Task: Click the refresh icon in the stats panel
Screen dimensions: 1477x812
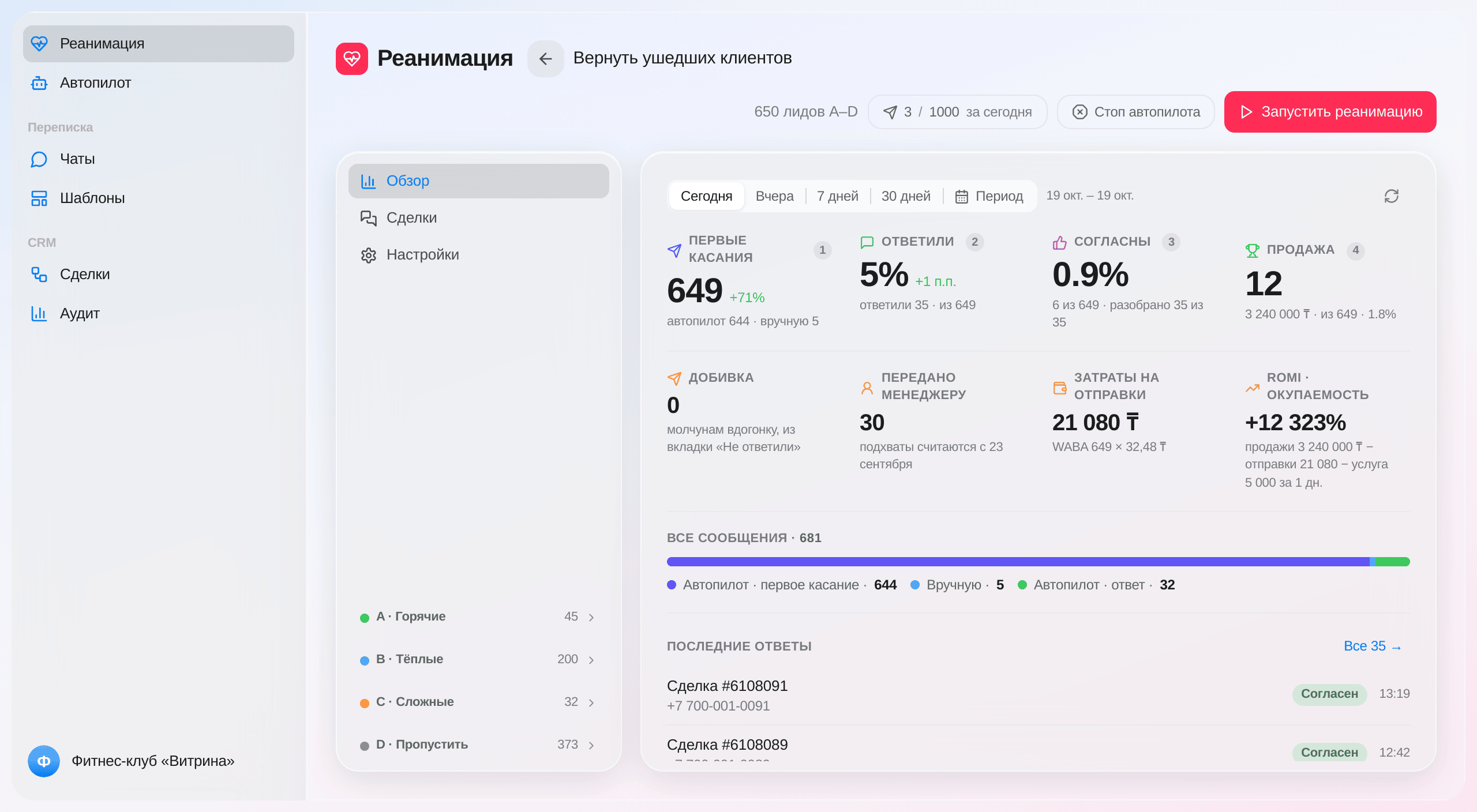Action: tap(1391, 196)
